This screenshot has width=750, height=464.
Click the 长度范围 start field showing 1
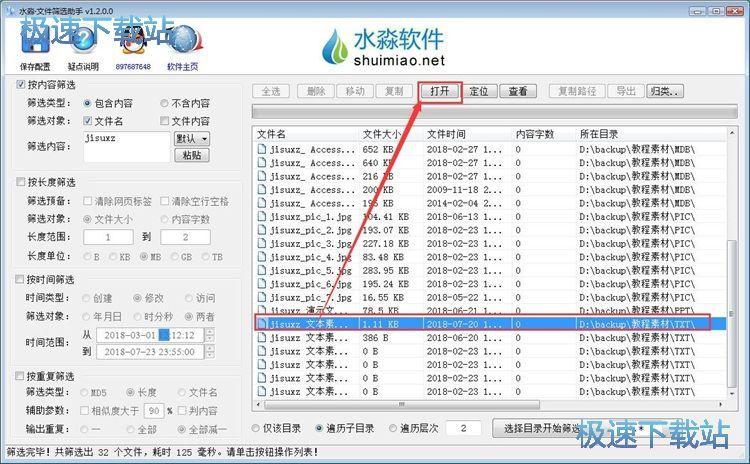(108, 237)
